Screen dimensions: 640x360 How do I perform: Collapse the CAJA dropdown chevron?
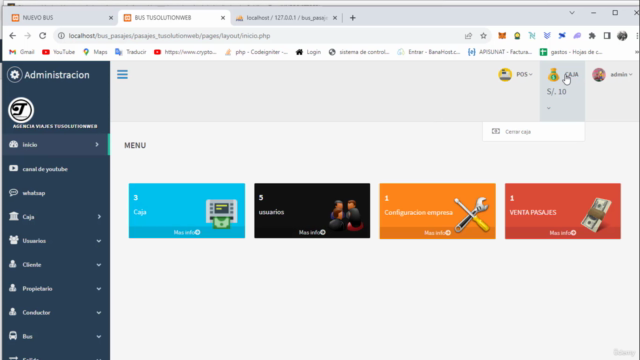[x=549, y=108]
